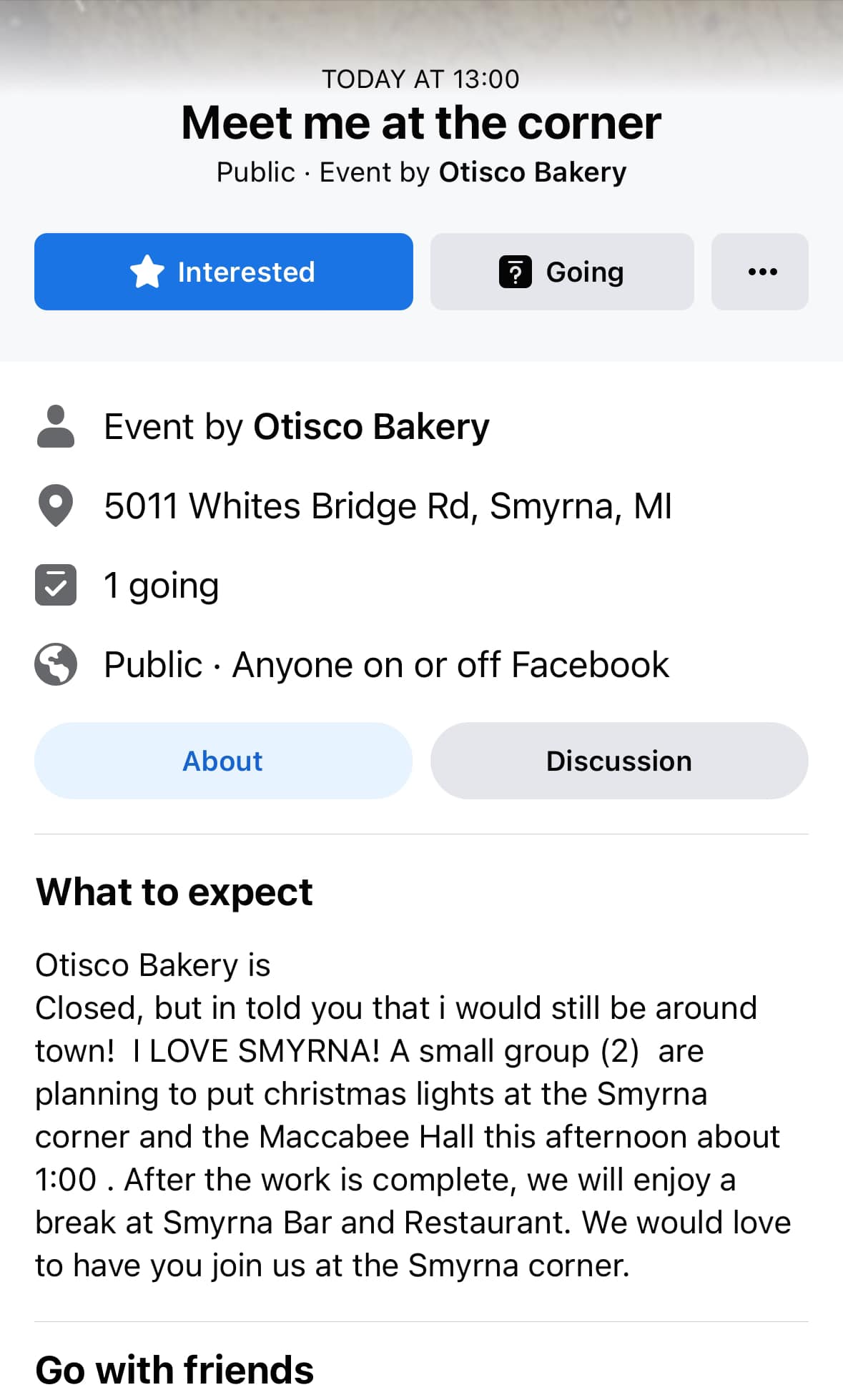Tap the person icon beside Event by
Viewport: 843px width, 1400px height.
(56, 427)
